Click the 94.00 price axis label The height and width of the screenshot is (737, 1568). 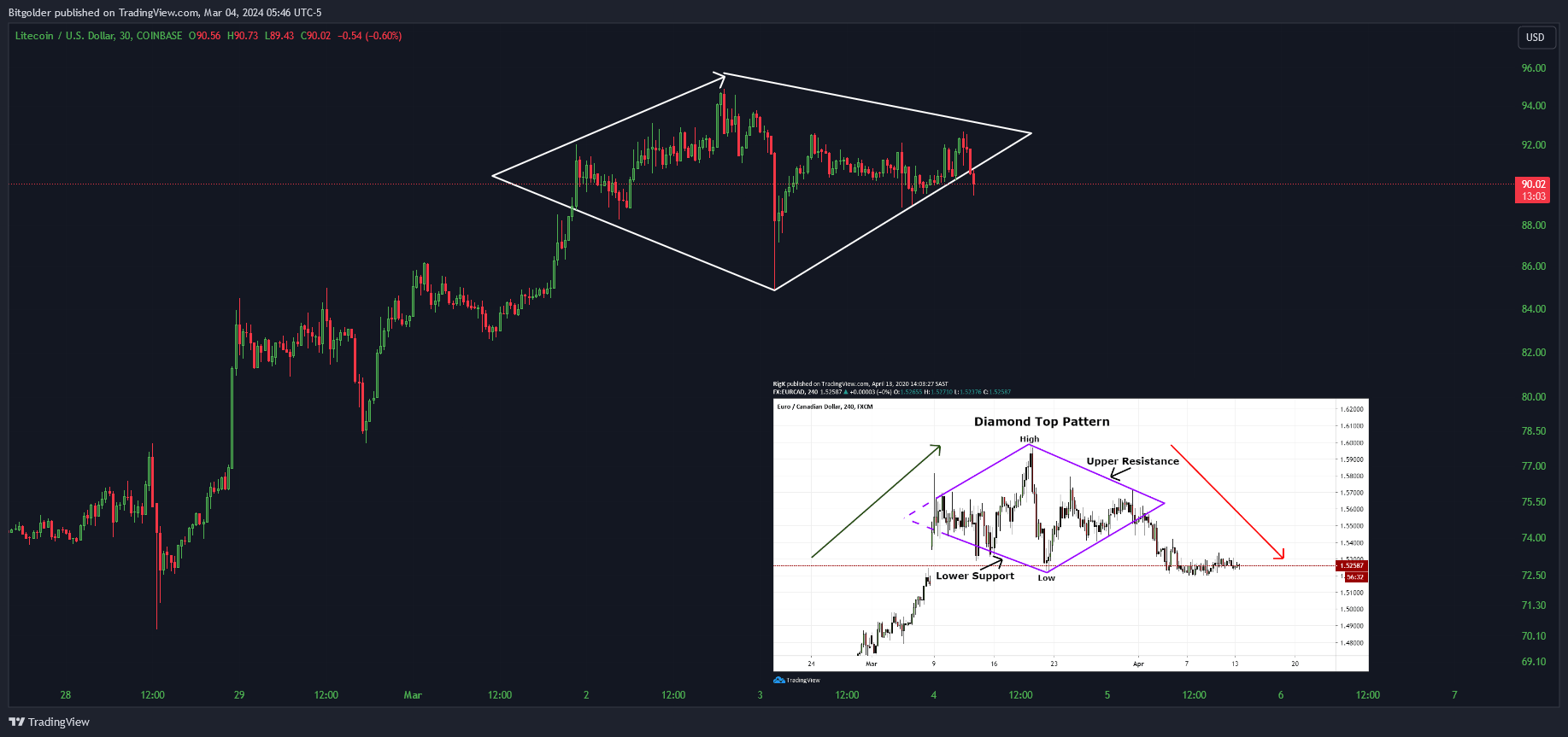click(1534, 106)
